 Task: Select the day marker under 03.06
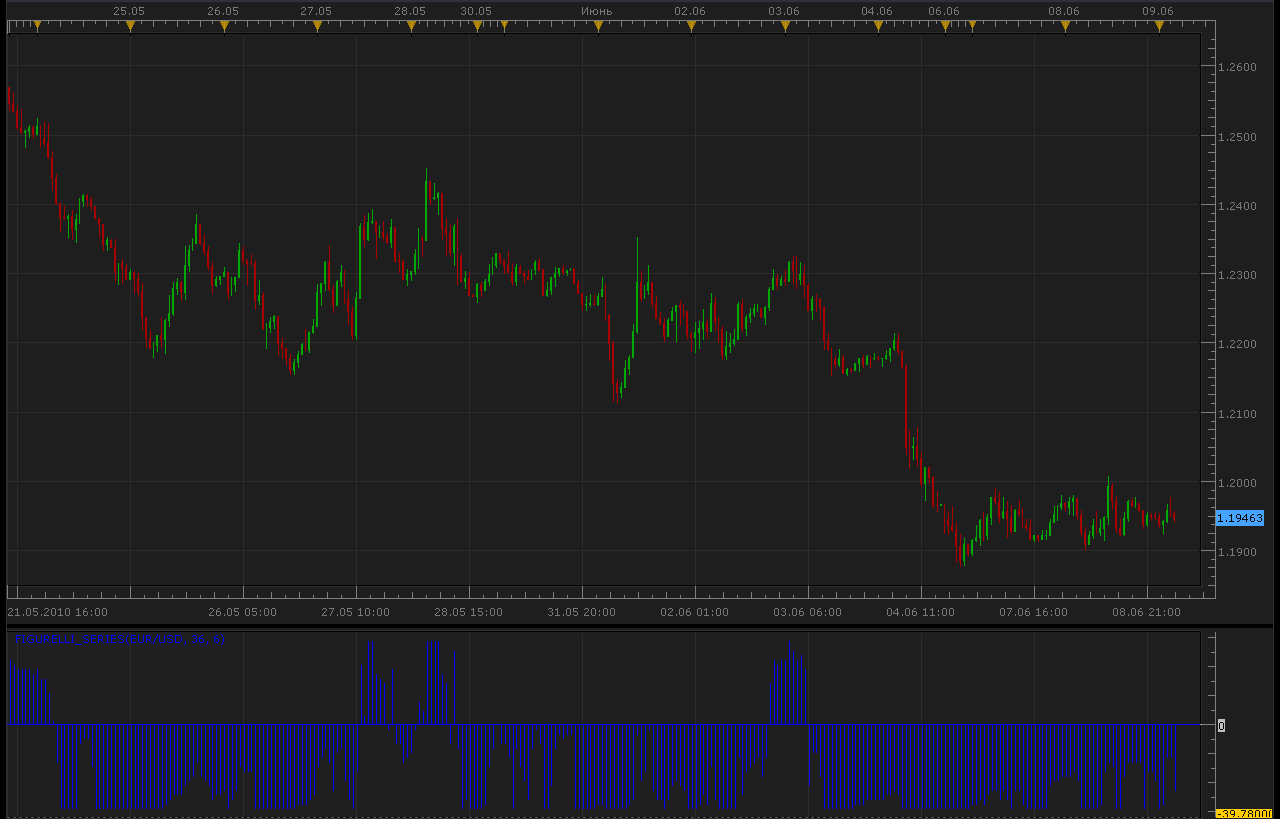pyautogui.click(x=785, y=27)
